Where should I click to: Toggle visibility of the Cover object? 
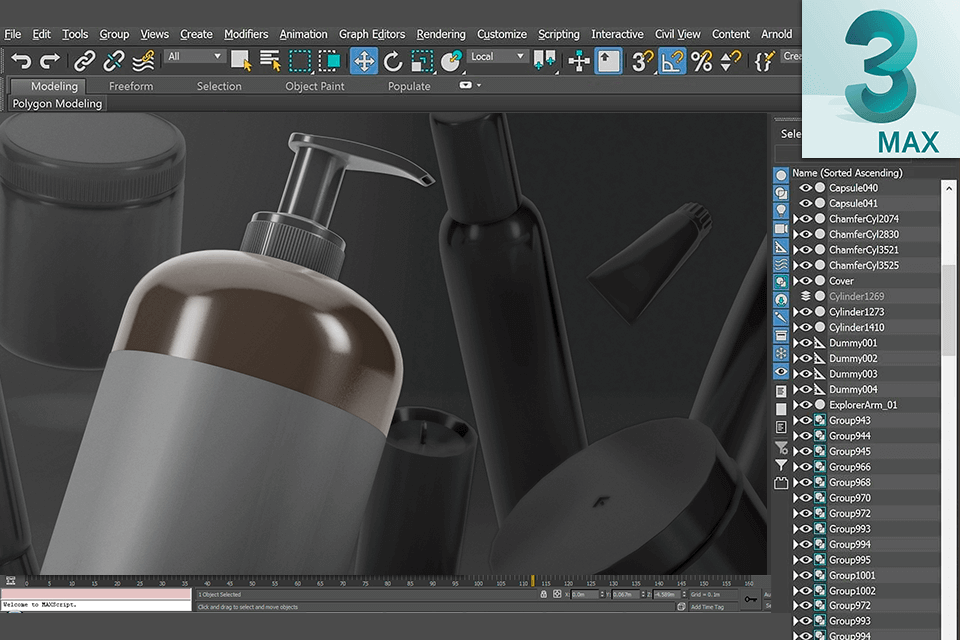[x=805, y=281]
